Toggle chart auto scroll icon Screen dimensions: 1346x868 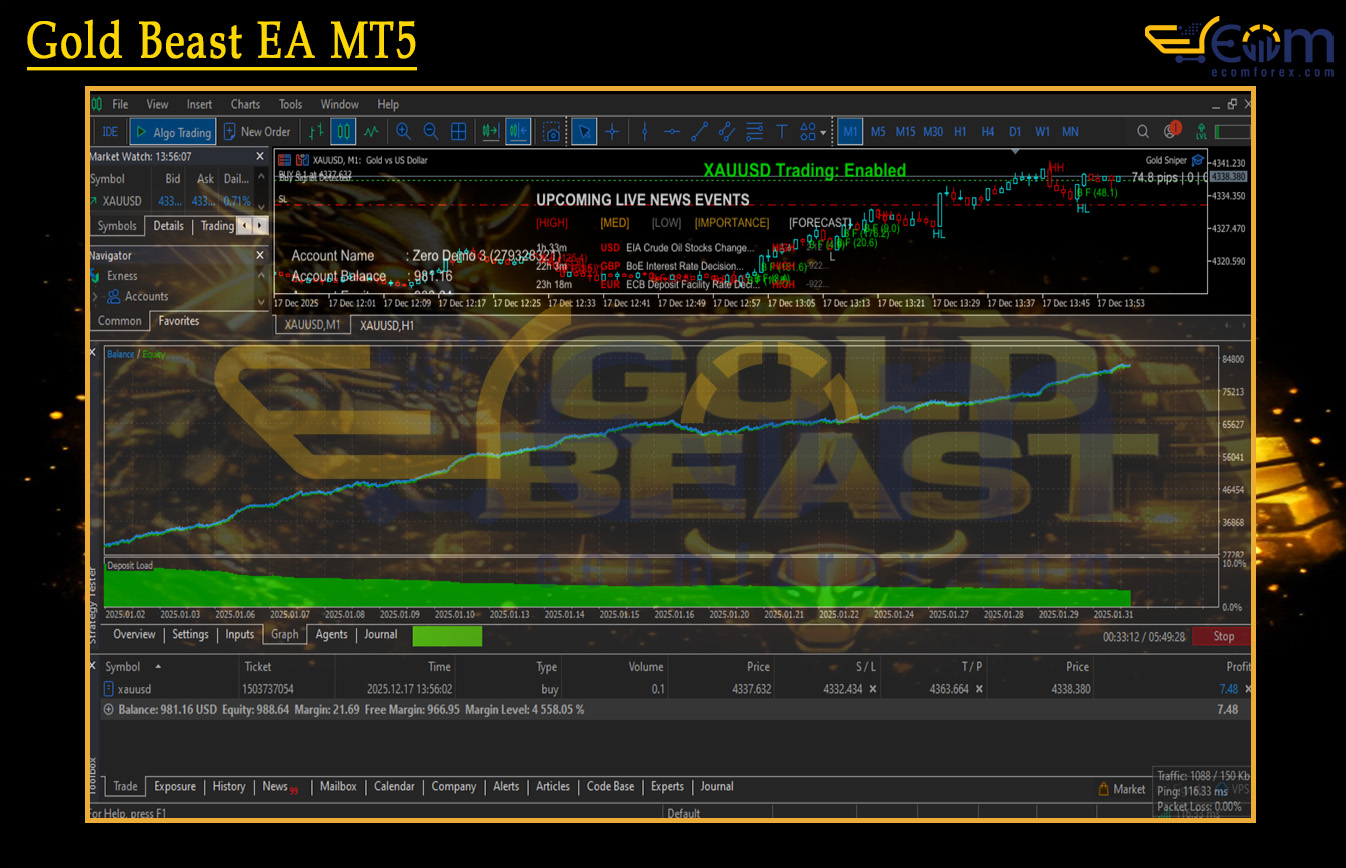[x=490, y=131]
